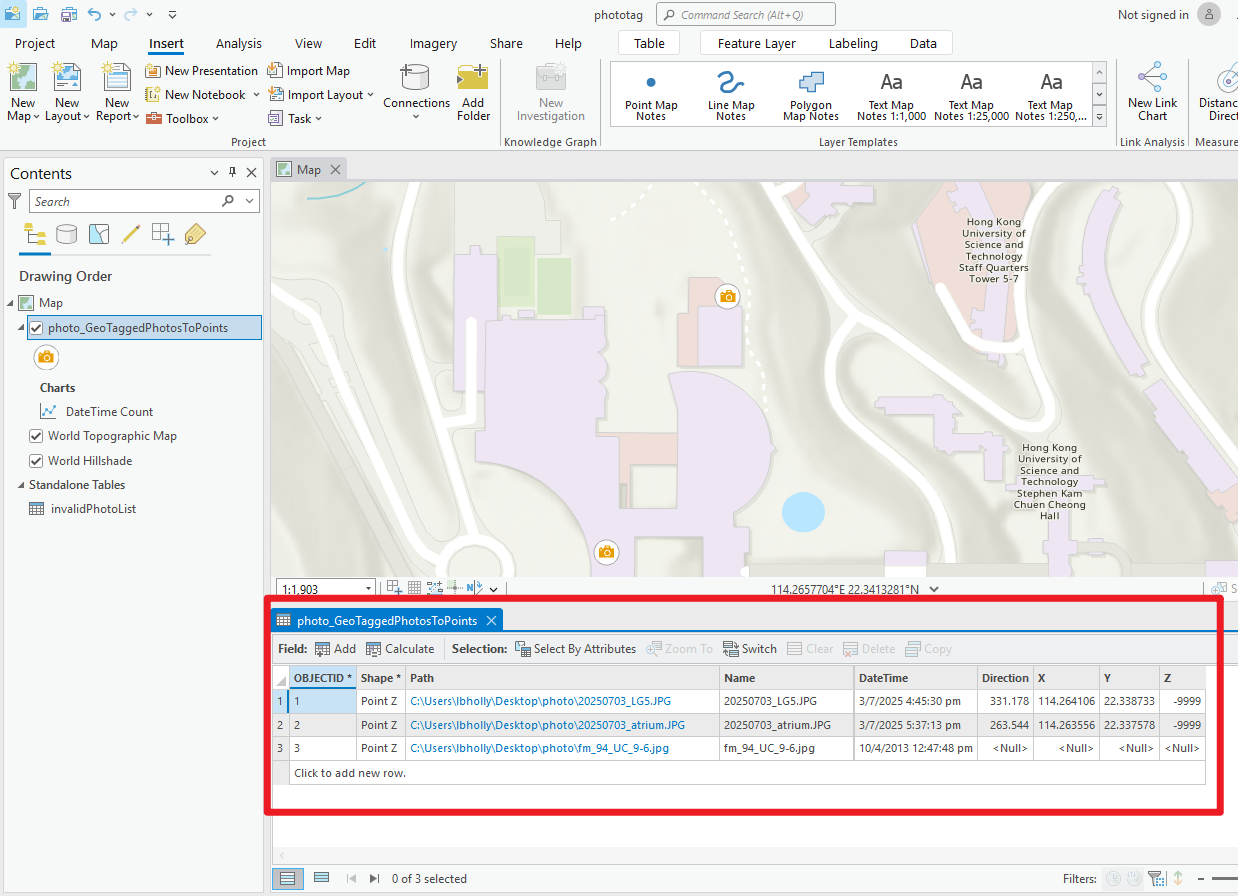
Task: Switch to the Analysis ribbon tab
Action: pos(239,43)
